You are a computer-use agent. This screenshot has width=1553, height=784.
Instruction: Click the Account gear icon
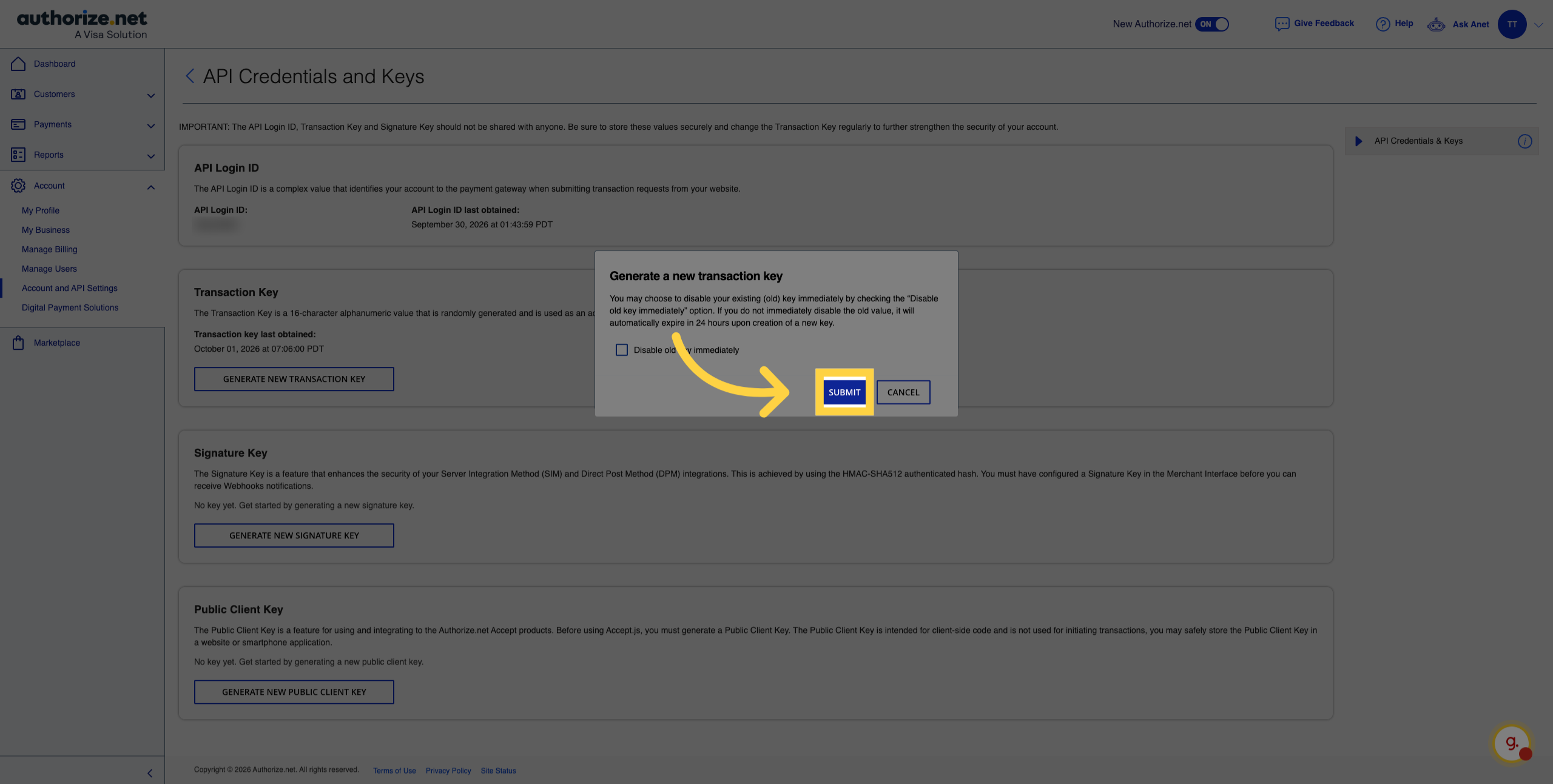(x=18, y=186)
